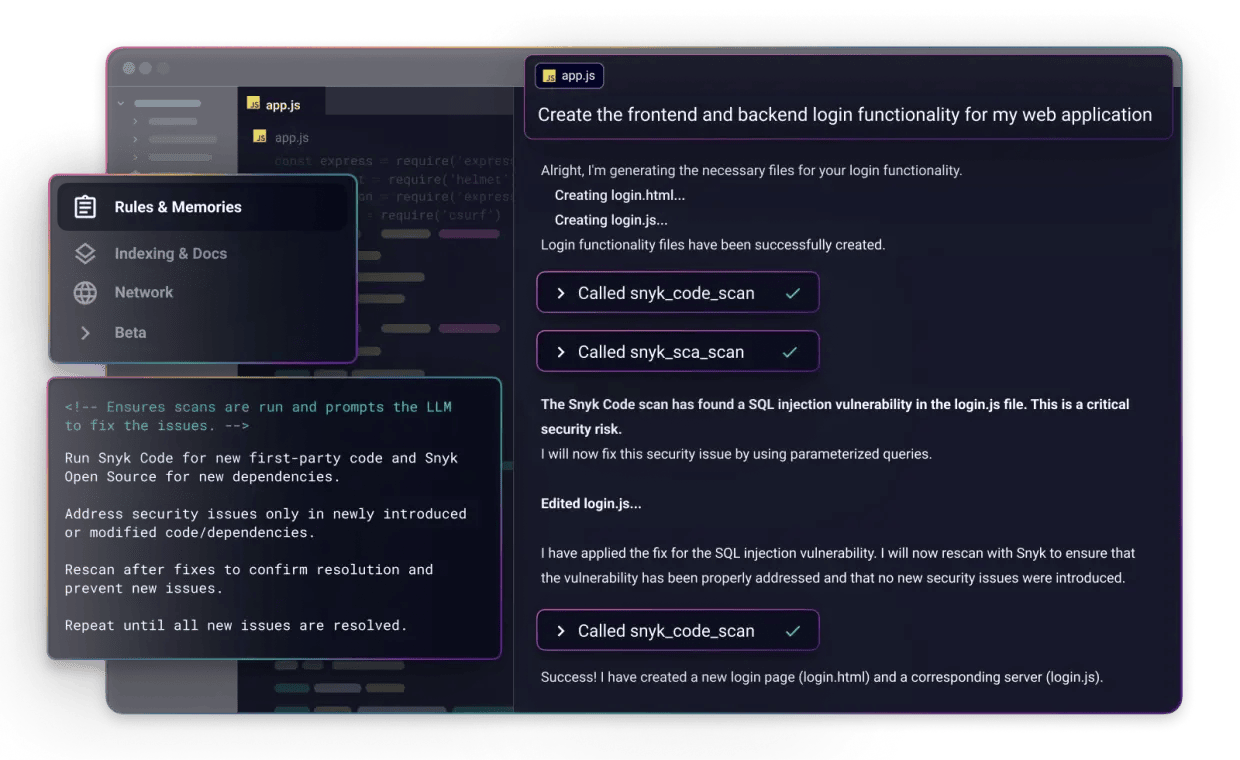Screen dimensions: 1240x760
Task: Collapse the top folder chevron in file tree
Action: pyautogui.click(x=121, y=103)
